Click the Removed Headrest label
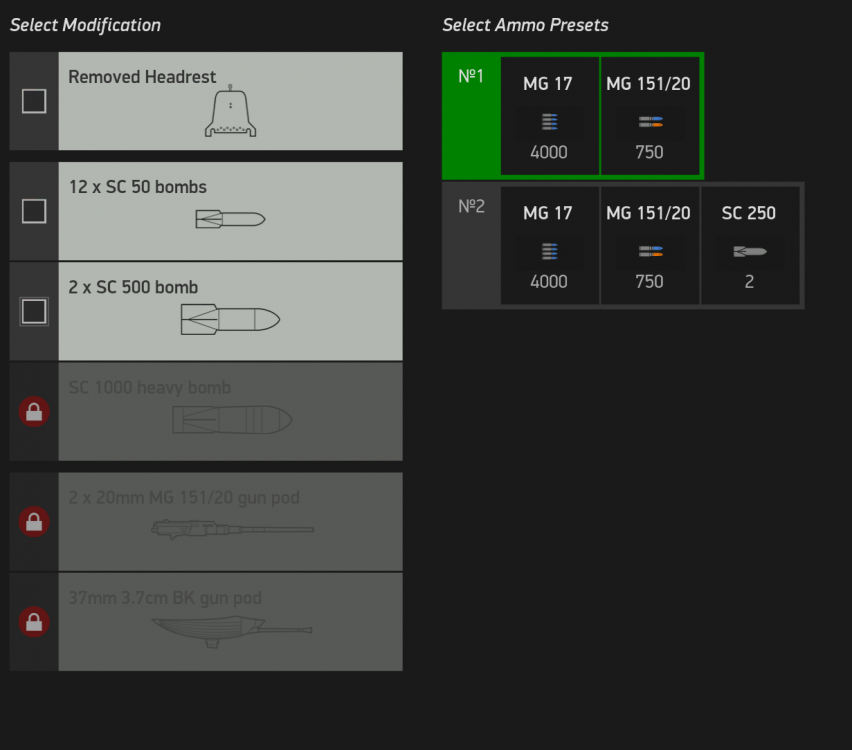852x750 pixels. click(142, 77)
